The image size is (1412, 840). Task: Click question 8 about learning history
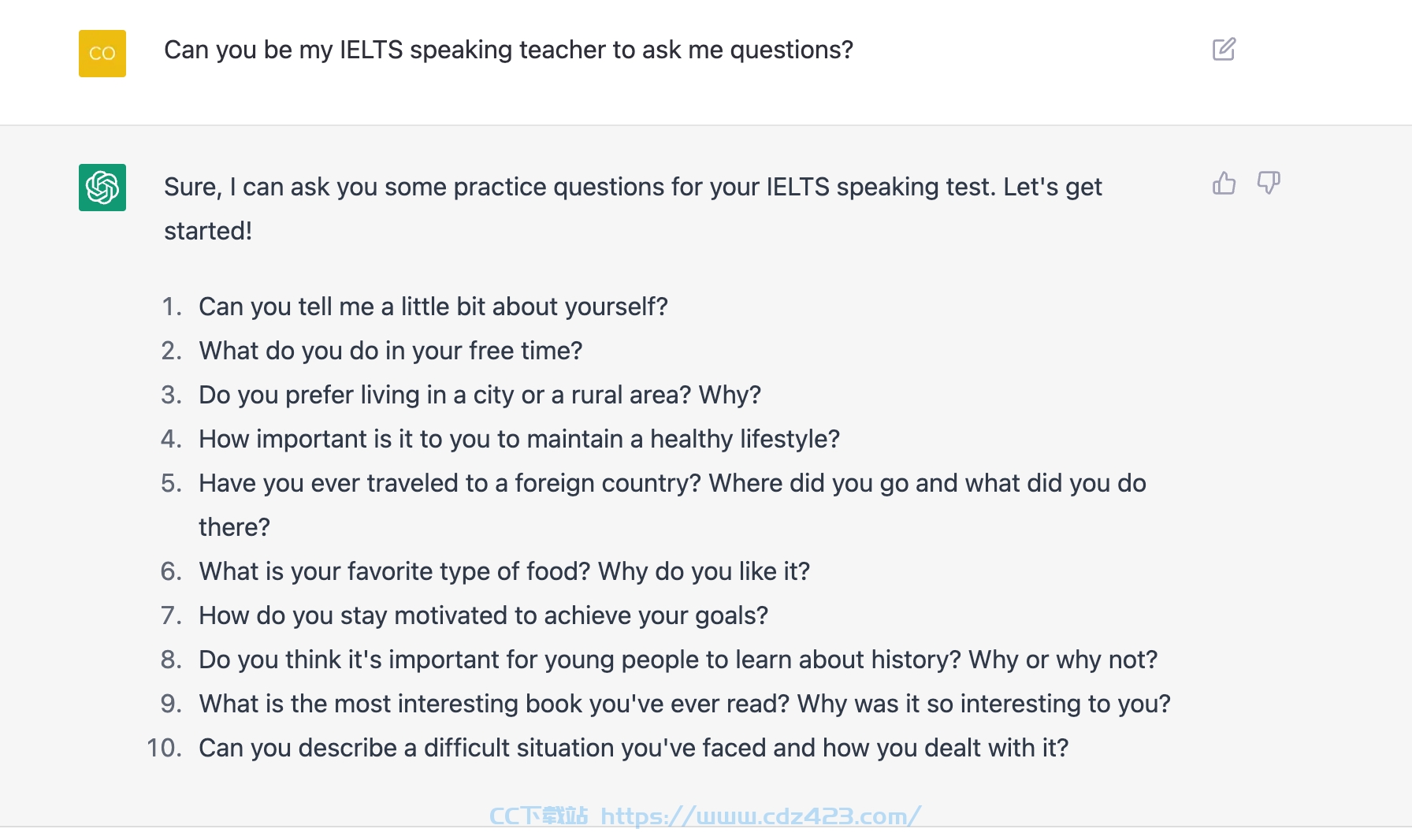click(678, 660)
